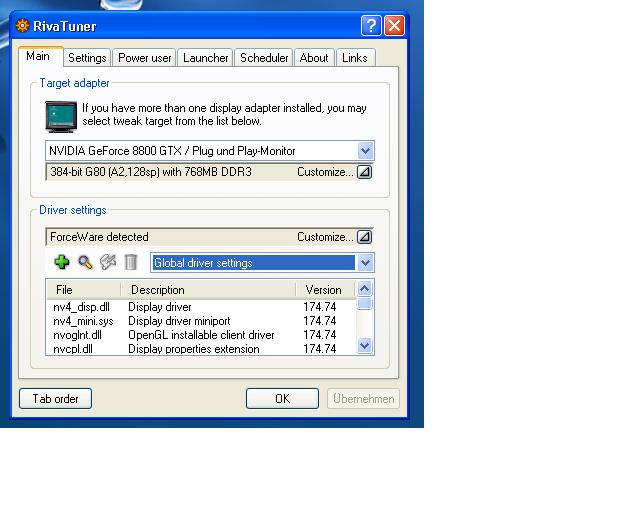640x512 pixels.
Task: Open the Links tab
Action: coord(355,58)
